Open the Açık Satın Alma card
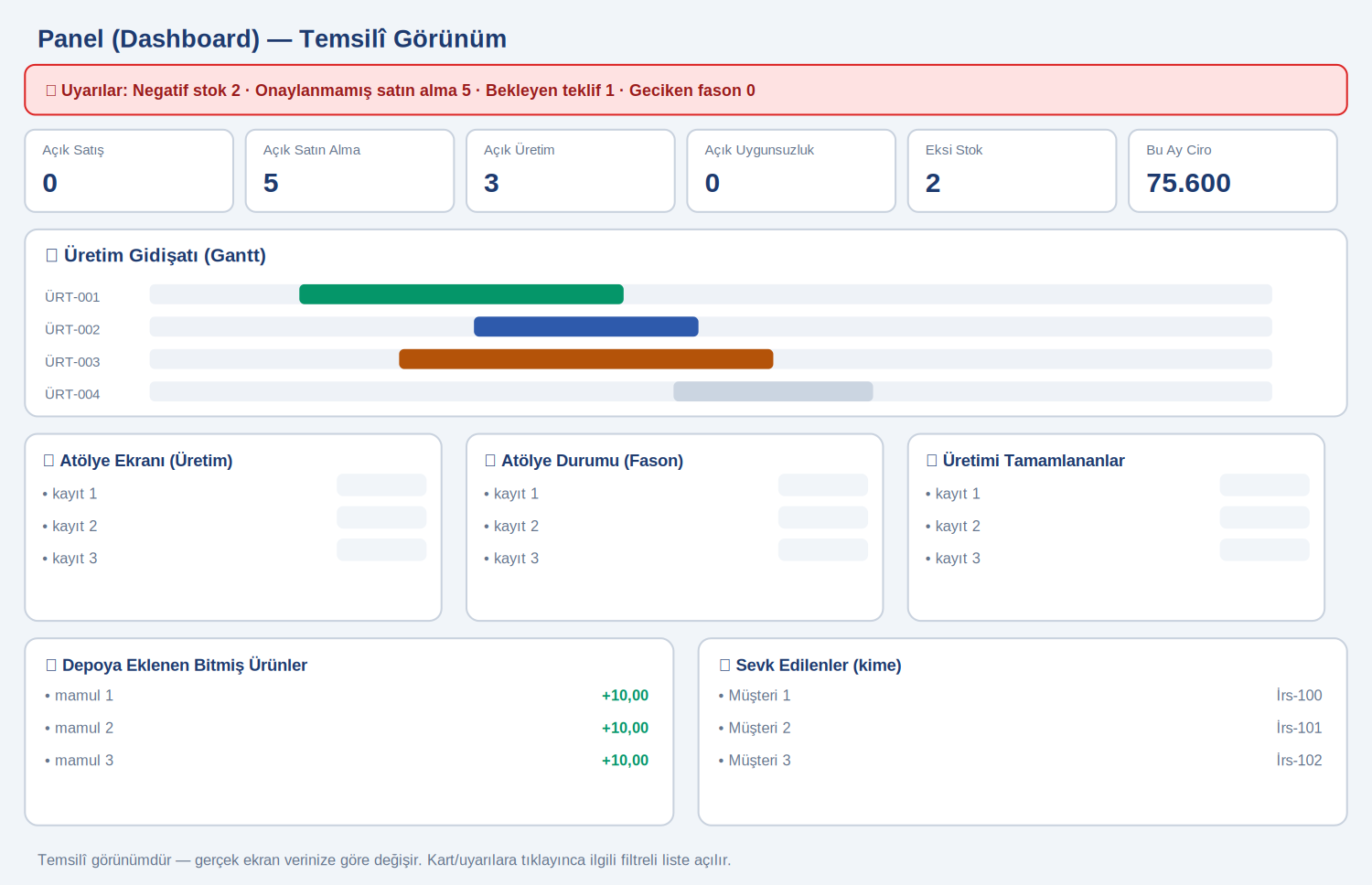Screen dimensions: 1372x885 click(x=350, y=171)
